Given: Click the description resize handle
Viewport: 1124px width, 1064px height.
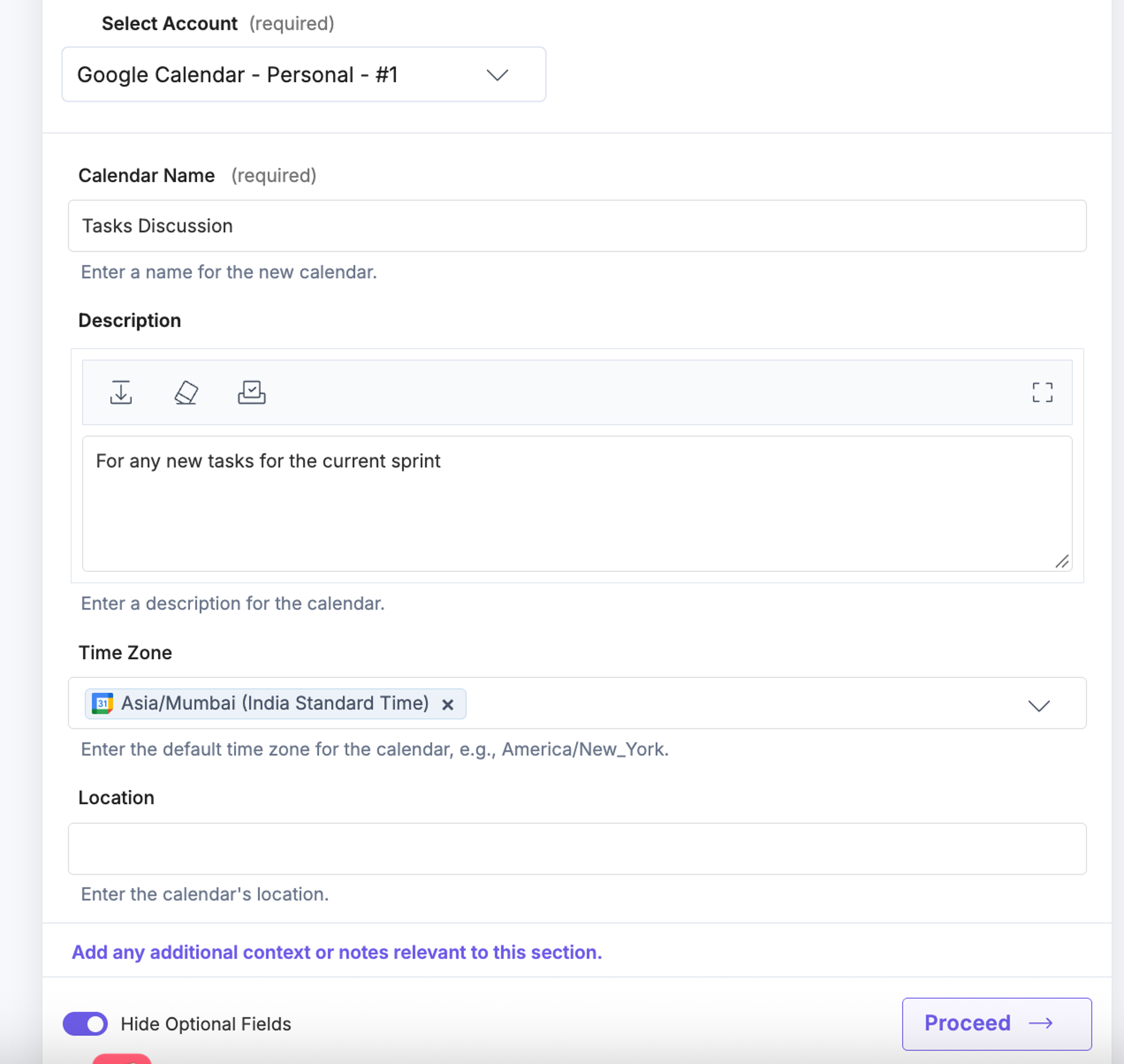Looking at the screenshot, I should pos(1062,561).
